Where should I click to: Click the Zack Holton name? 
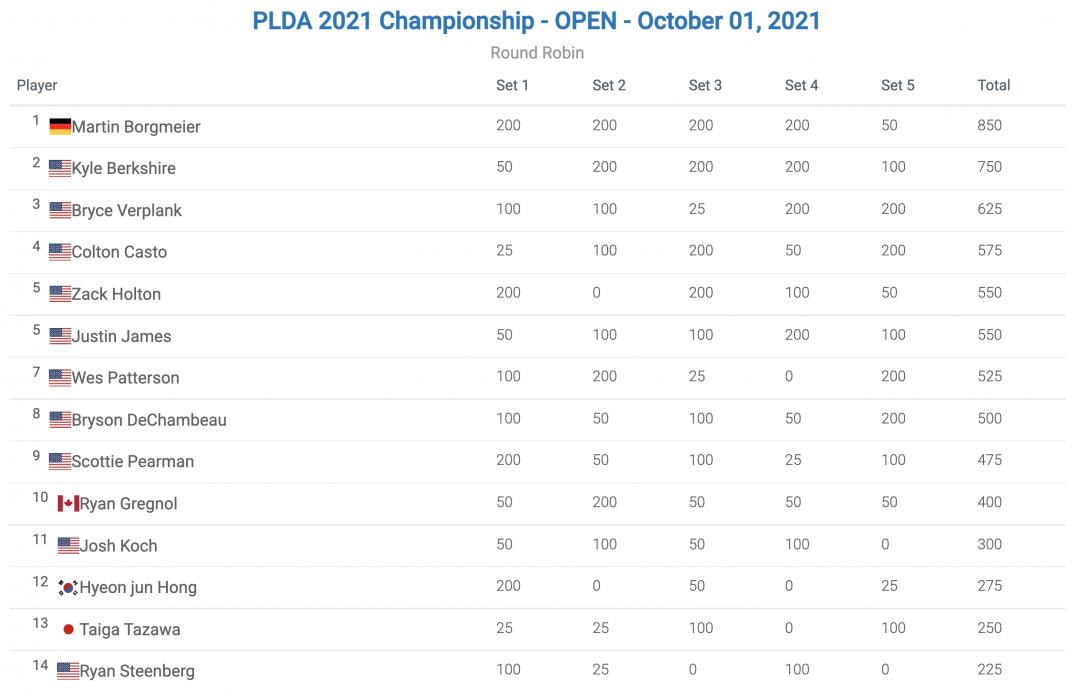(116, 294)
